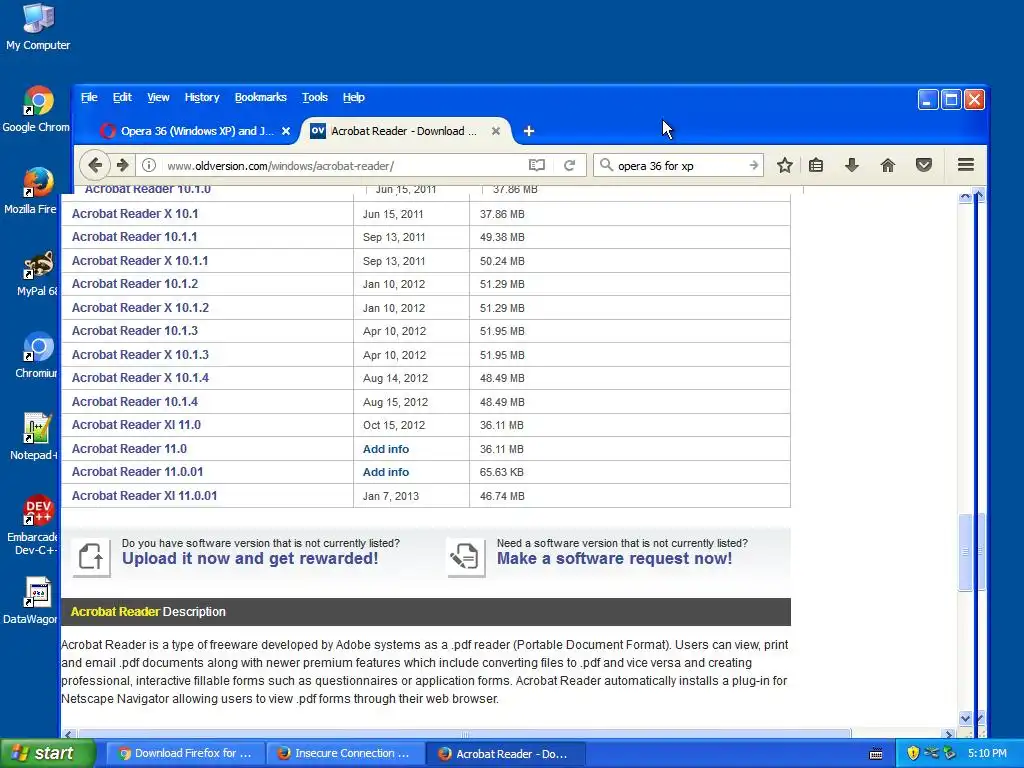1024x768 pixels.
Task: Close the Acrobat Reader tab
Action: (x=496, y=131)
